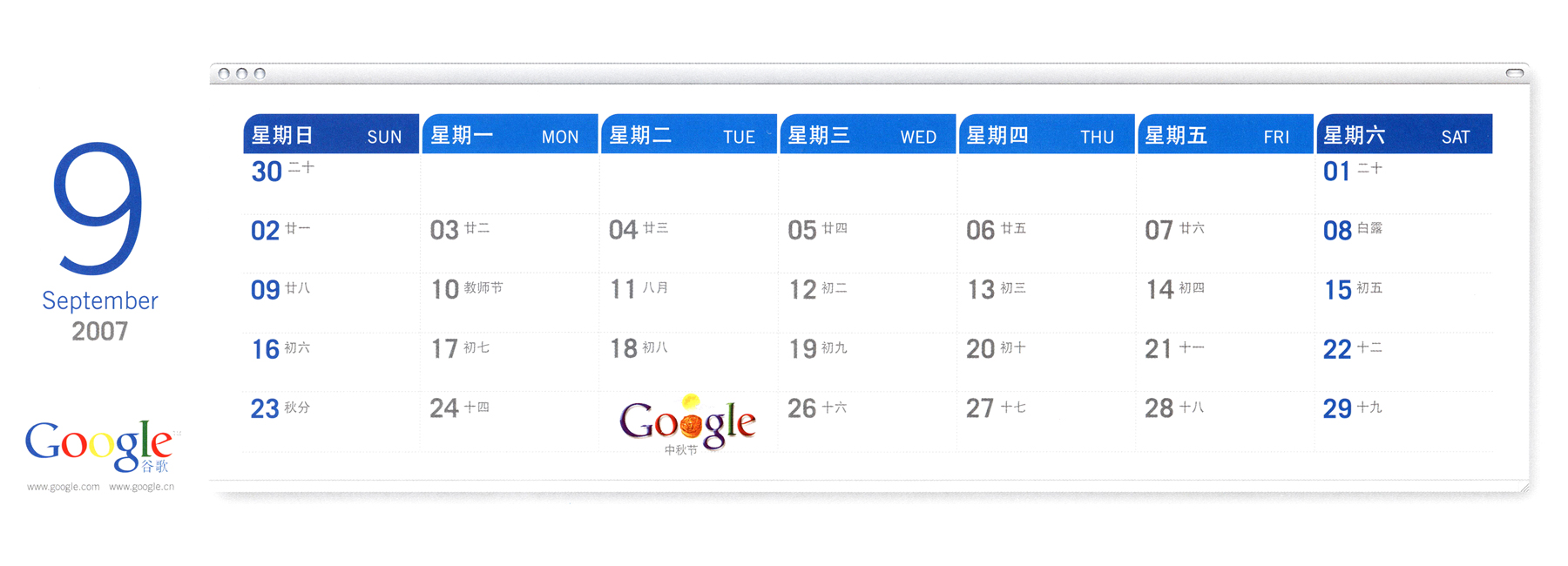The height and width of the screenshot is (566, 1568).
Task: Select the 星期六 SAT column header
Action: tap(1404, 134)
